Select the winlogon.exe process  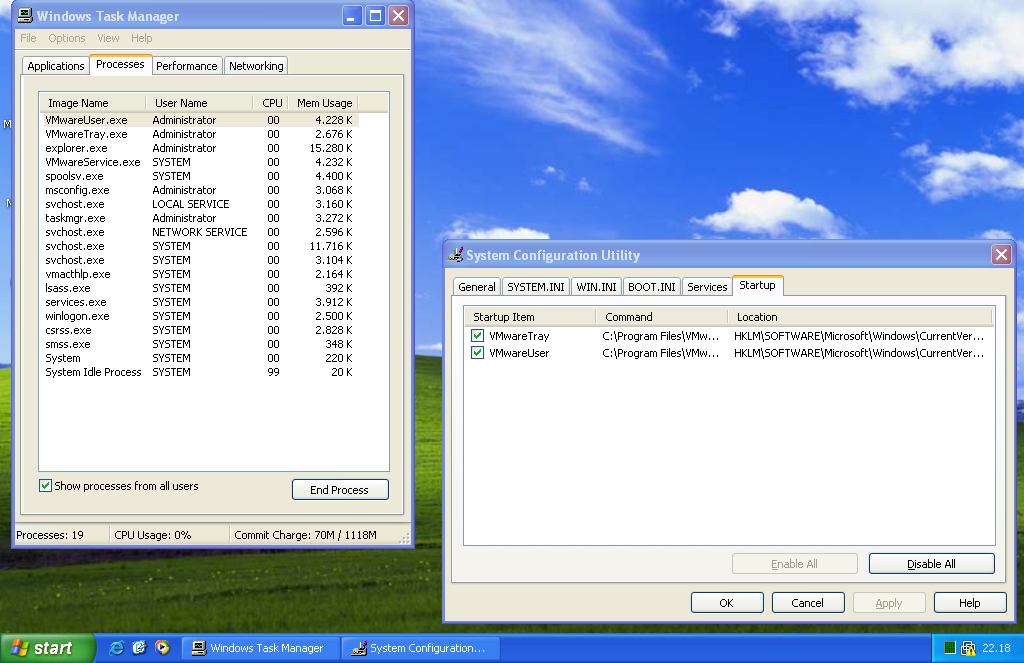[x=200, y=316]
